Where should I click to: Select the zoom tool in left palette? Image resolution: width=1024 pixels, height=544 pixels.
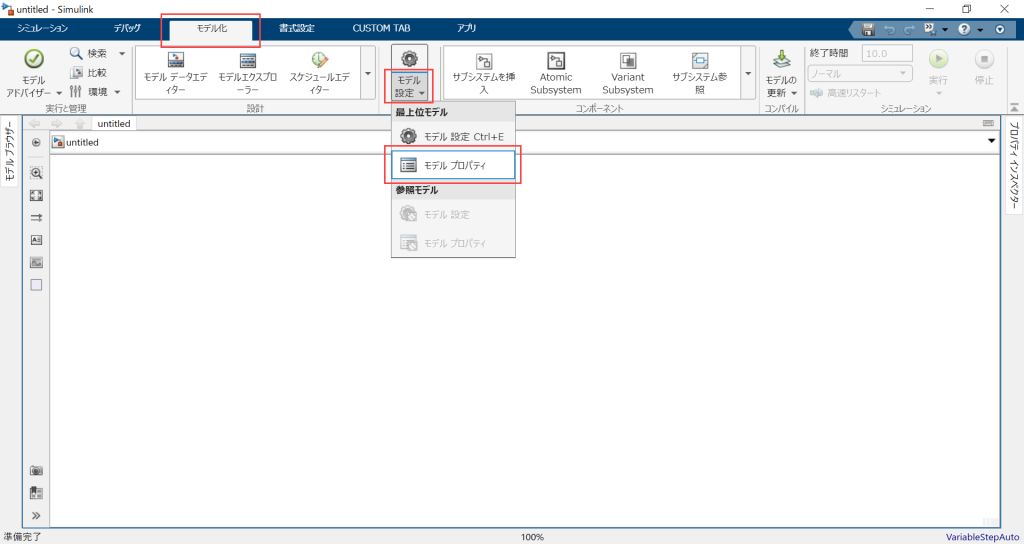coord(36,173)
